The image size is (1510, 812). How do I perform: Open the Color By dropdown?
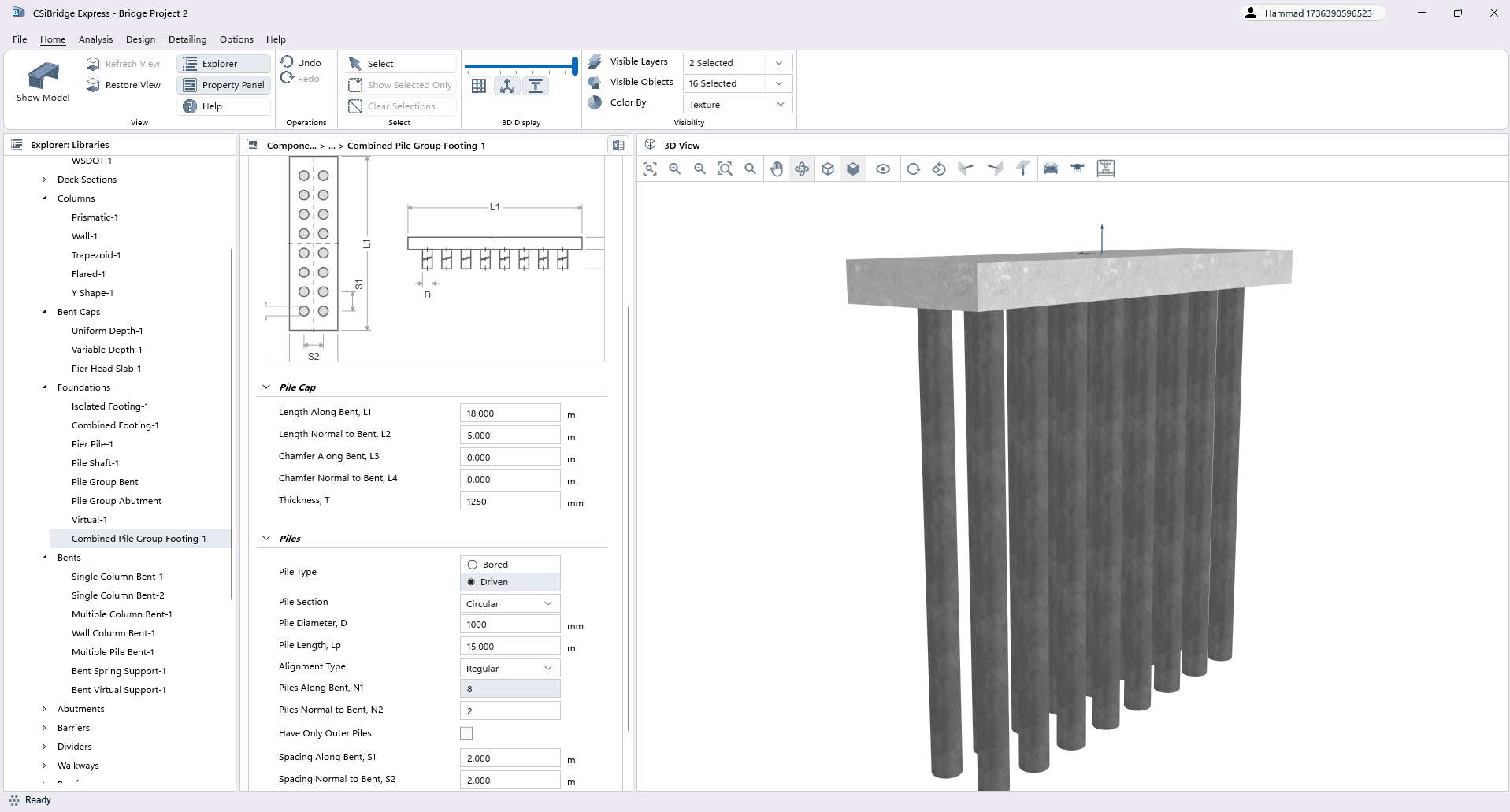[736, 104]
